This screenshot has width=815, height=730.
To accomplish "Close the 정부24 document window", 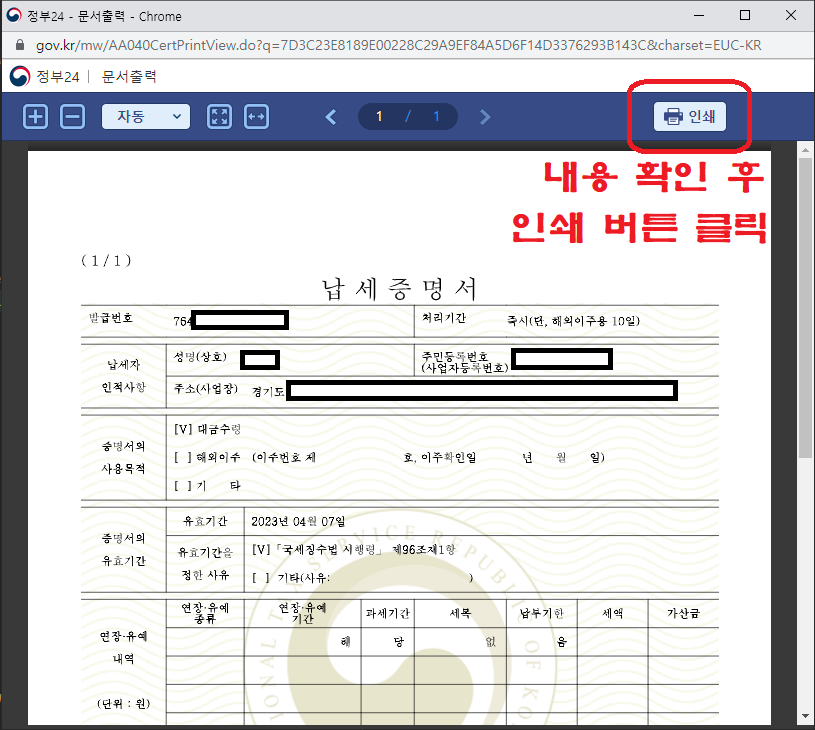I will (791, 16).
